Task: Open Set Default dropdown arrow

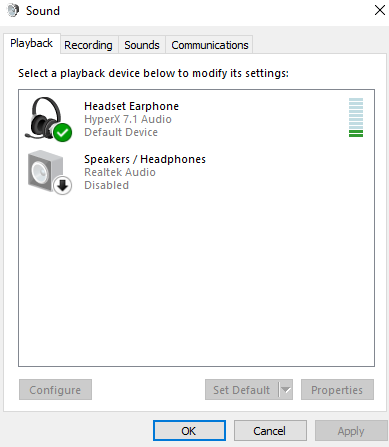Action: 286,389
